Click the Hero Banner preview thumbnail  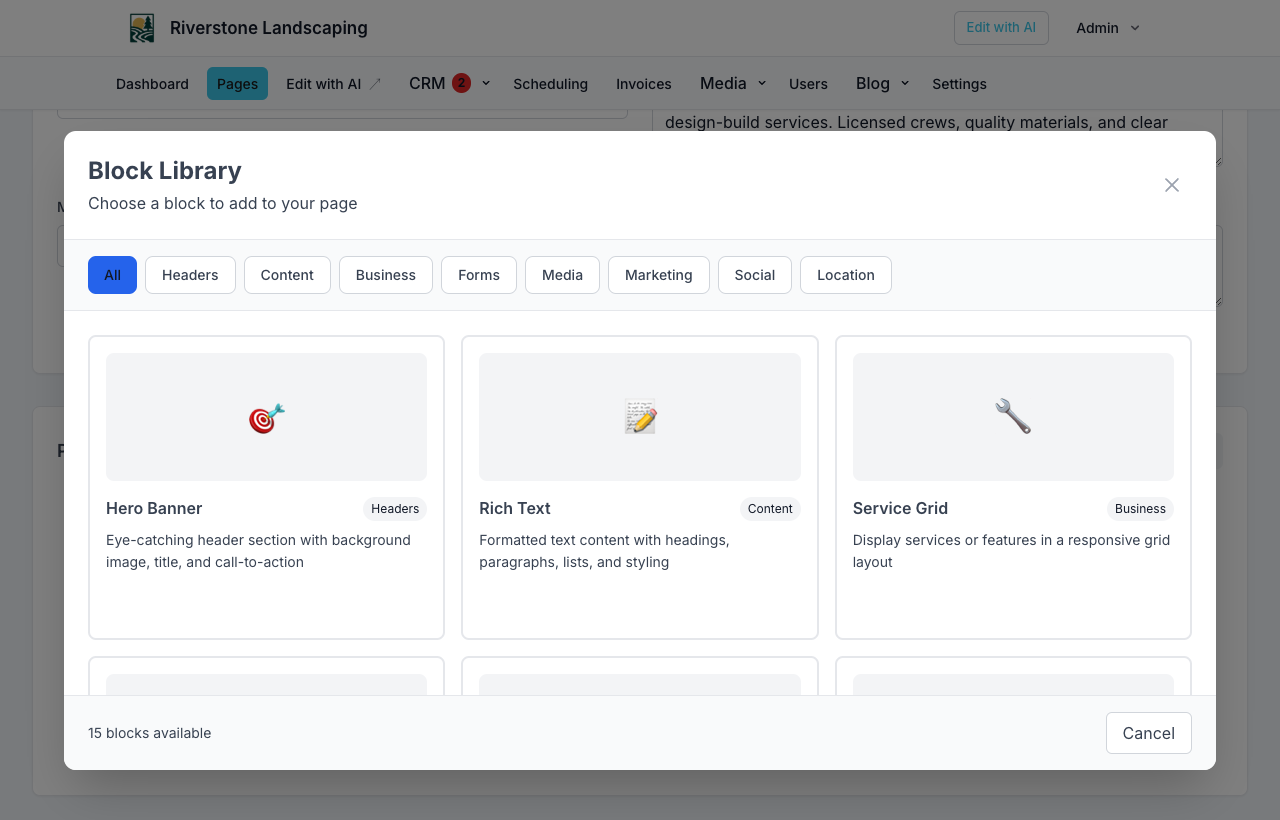[x=267, y=417]
